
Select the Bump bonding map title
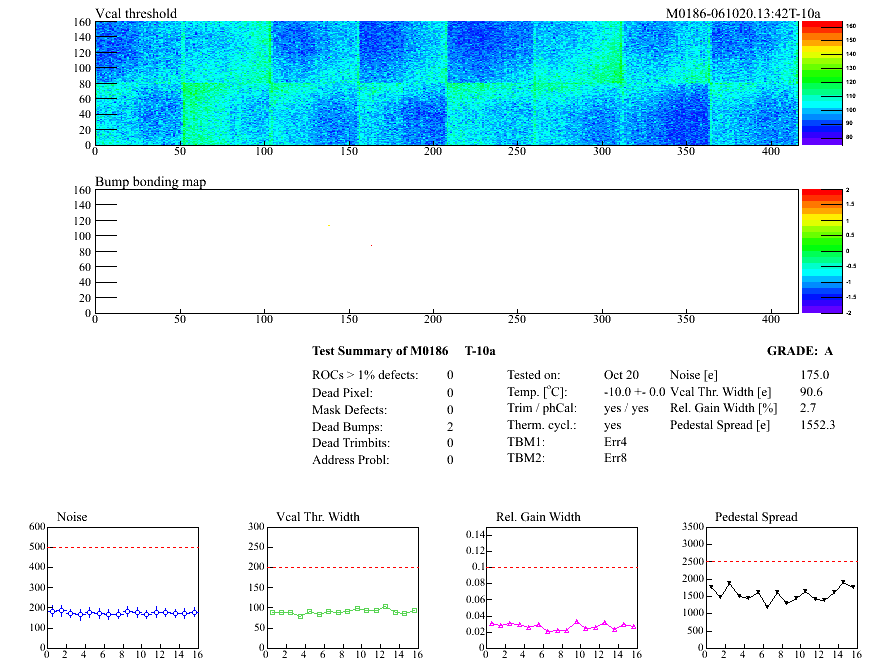coord(150,182)
